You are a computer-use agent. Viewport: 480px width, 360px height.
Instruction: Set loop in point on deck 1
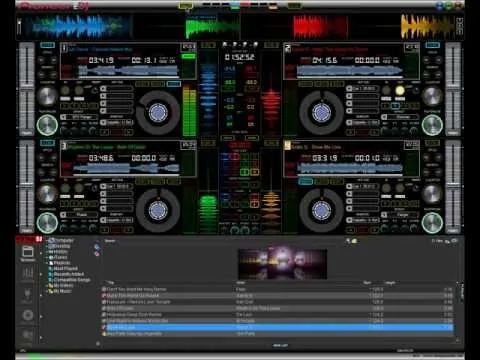coord(65,90)
